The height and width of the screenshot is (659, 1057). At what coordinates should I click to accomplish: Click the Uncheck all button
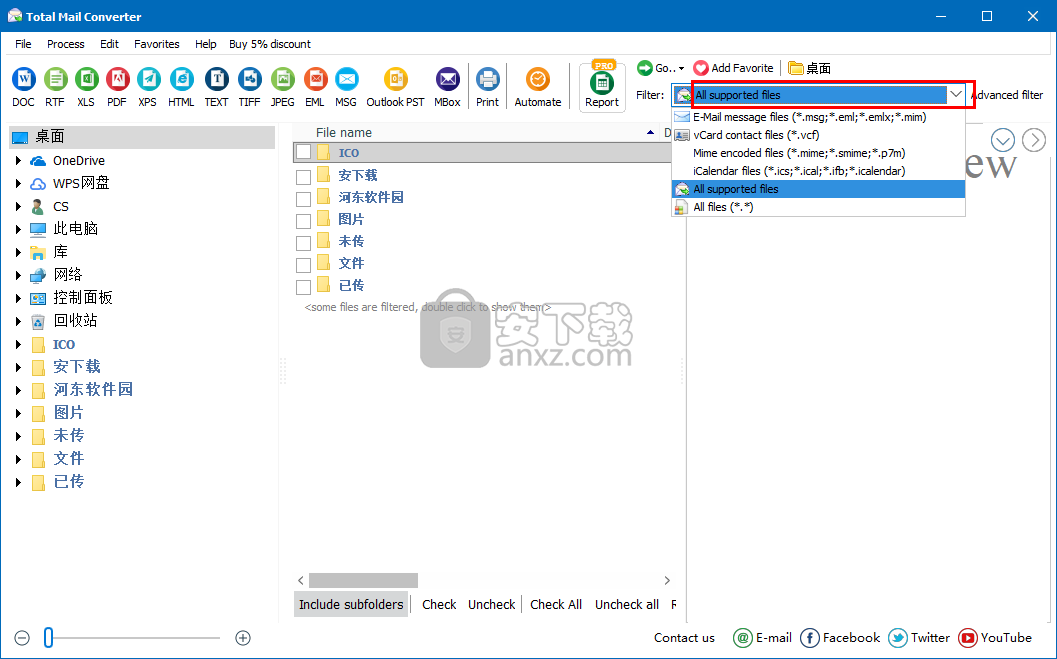coord(627,604)
